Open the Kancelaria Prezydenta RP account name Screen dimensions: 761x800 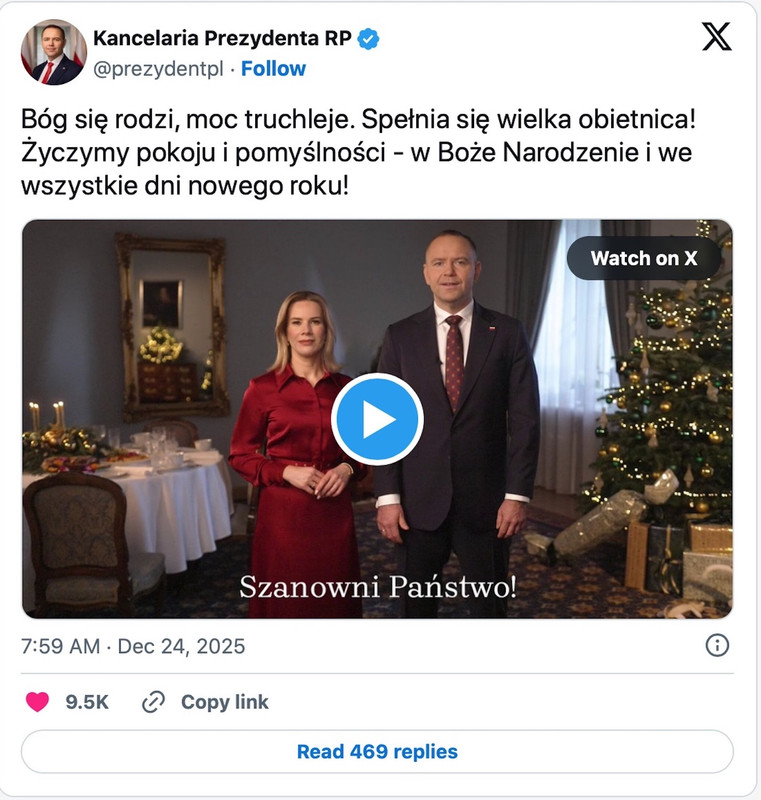(x=222, y=38)
